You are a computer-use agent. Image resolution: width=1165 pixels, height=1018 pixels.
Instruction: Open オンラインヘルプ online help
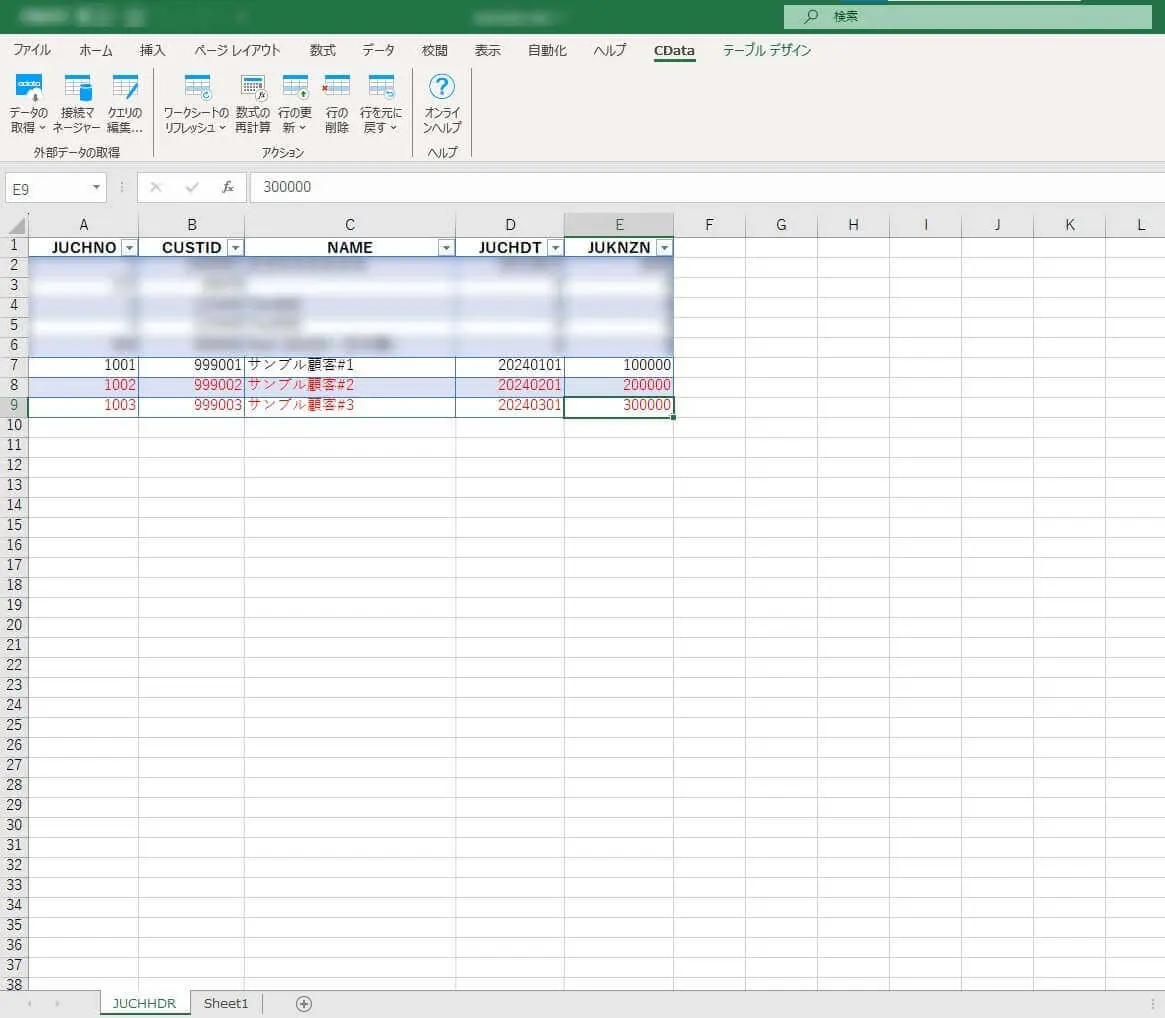441,103
